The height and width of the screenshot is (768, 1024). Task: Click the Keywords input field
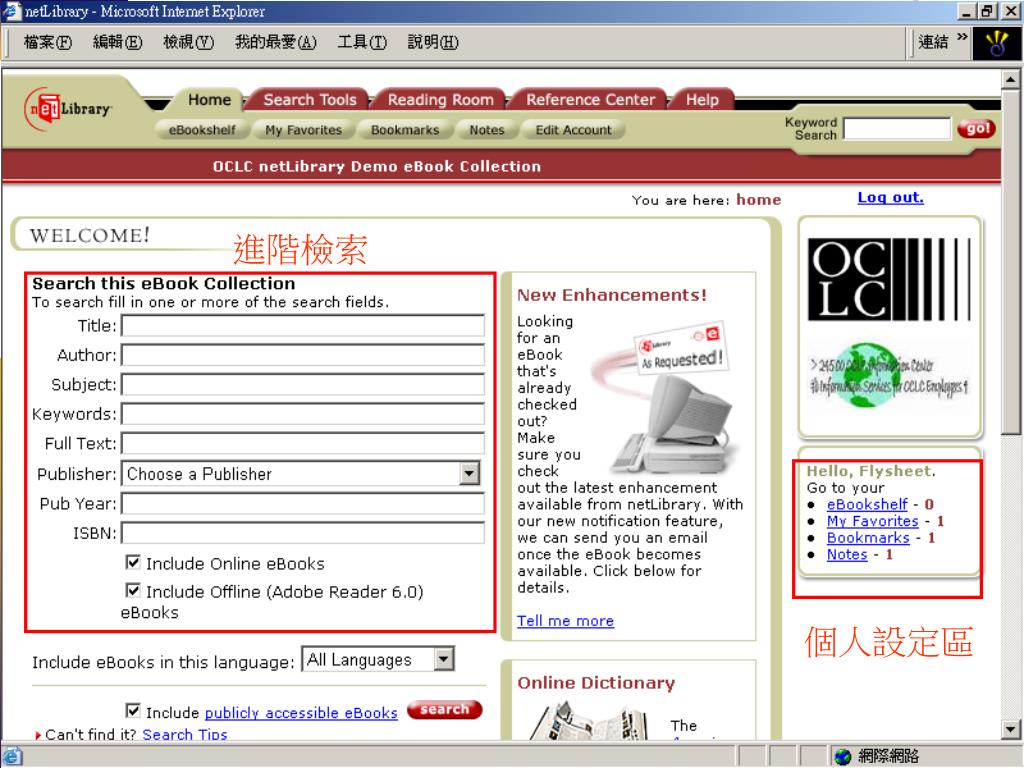point(303,413)
